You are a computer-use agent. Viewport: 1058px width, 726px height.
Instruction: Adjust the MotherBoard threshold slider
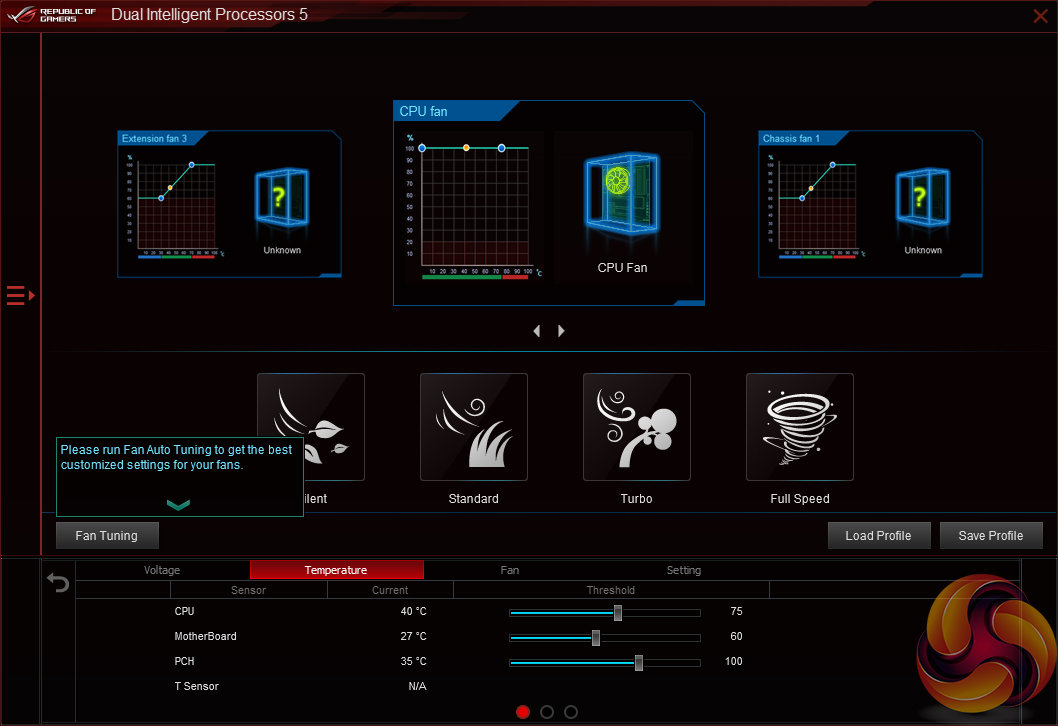click(596, 638)
